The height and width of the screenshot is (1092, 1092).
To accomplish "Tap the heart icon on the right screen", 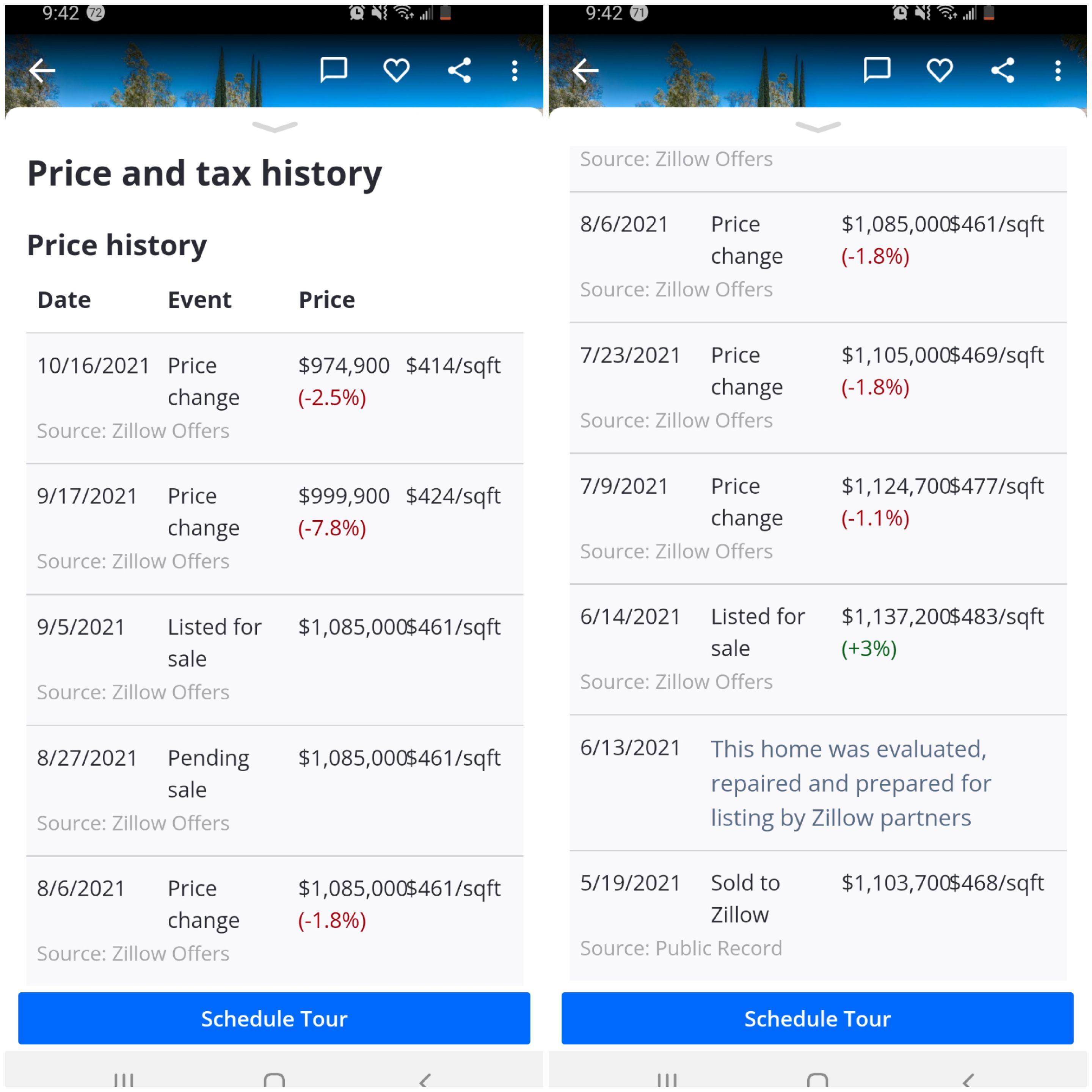I will pyautogui.click(x=940, y=69).
